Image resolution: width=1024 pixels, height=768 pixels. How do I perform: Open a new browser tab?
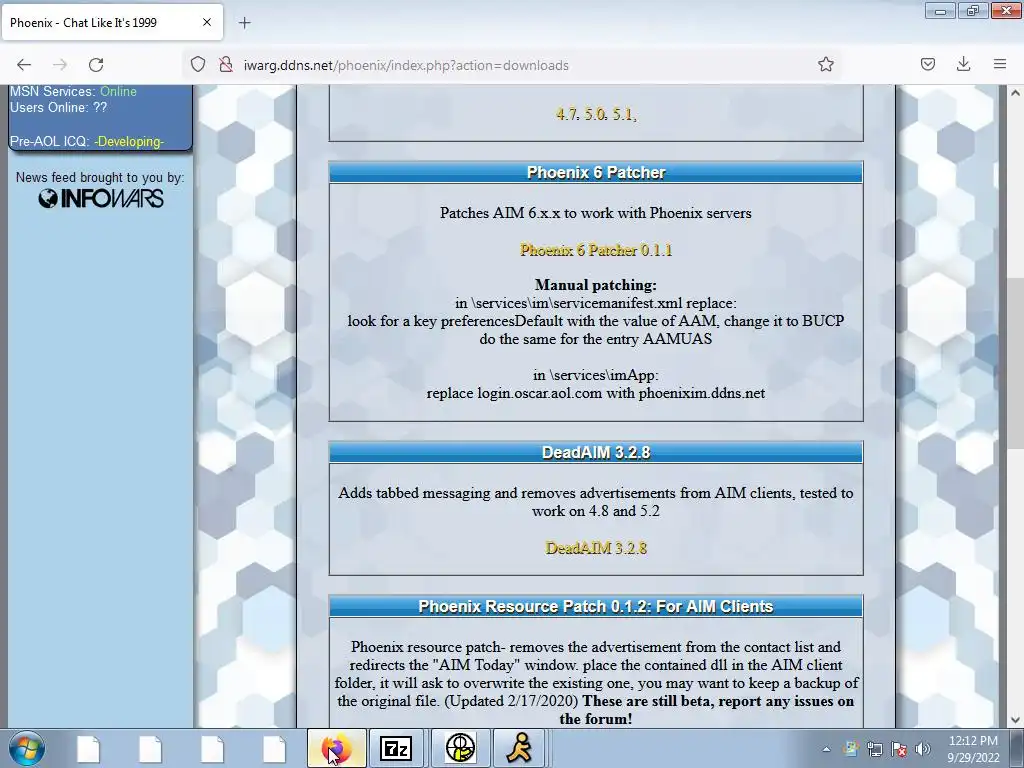244,23
